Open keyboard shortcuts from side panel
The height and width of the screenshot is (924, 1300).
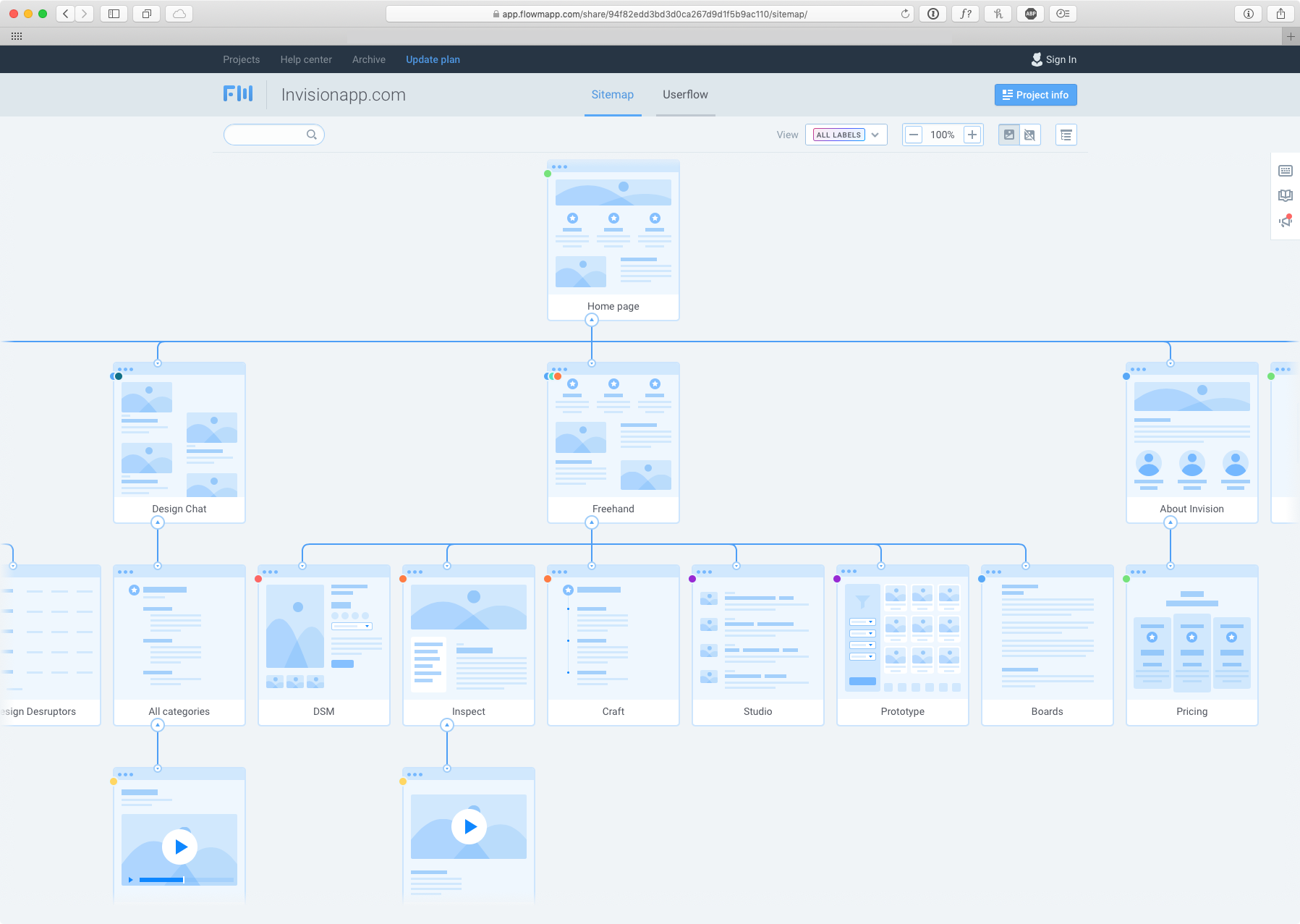(1286, 171)
